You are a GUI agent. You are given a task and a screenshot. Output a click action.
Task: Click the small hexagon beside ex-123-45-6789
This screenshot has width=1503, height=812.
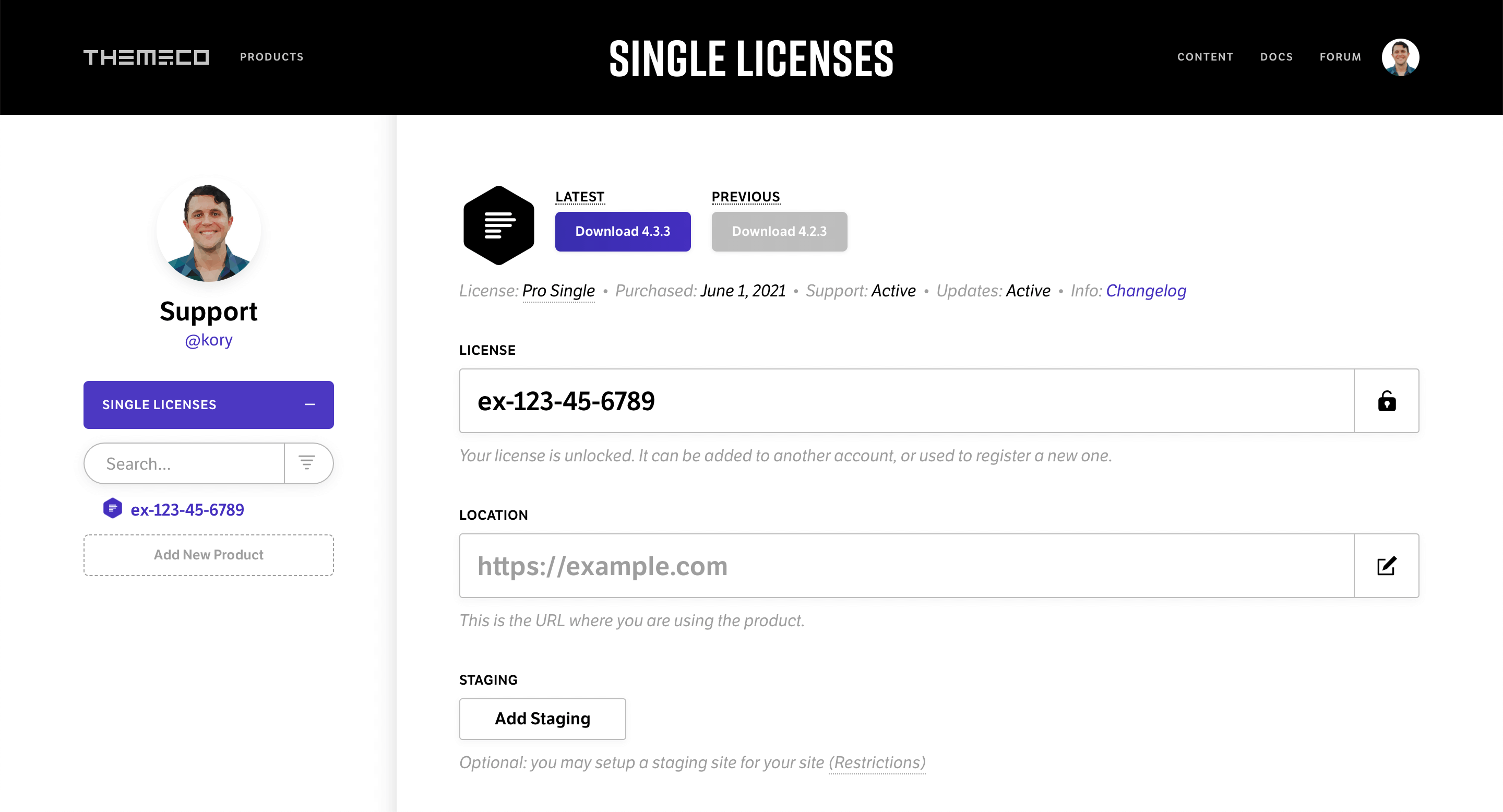[x=113, y=509]
